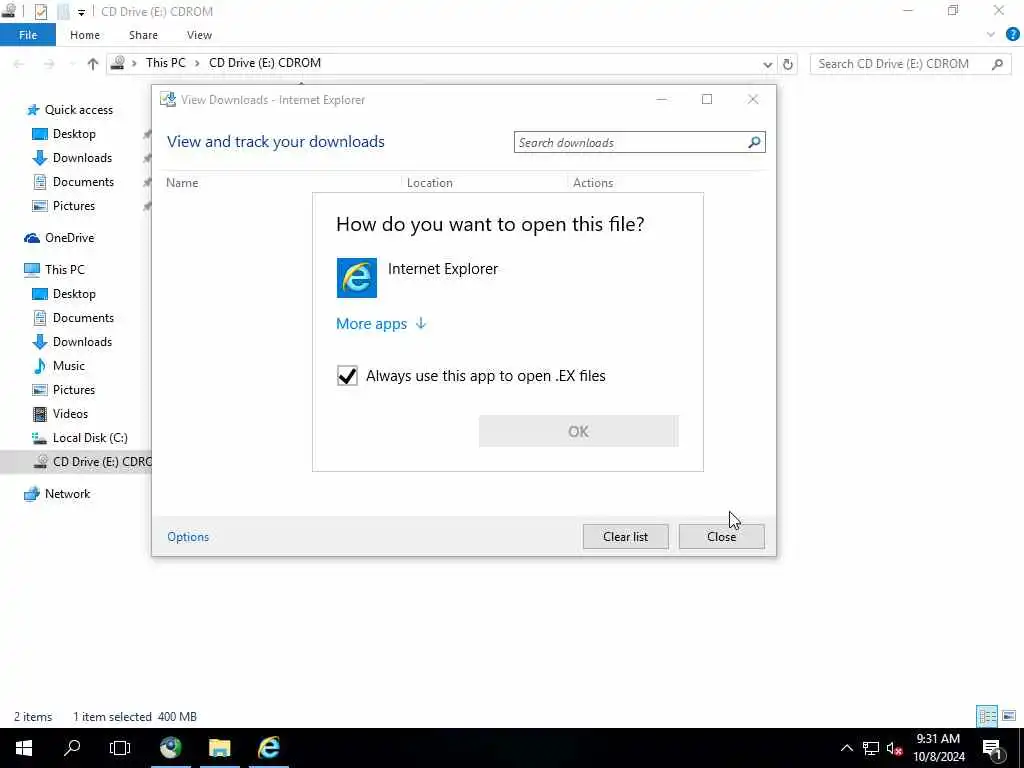Switch to large icons view layout

[1009, 716]
